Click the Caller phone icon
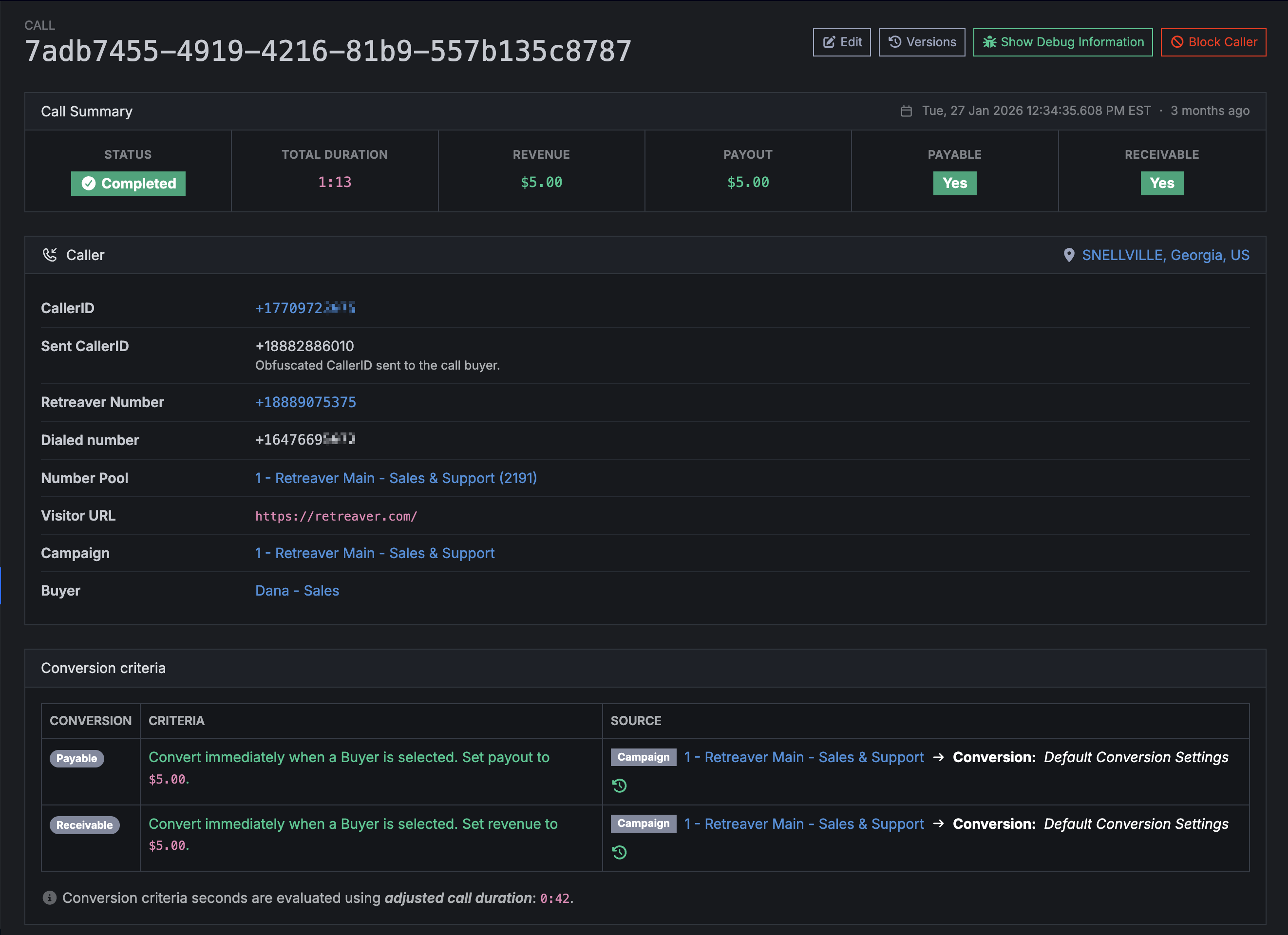Viewport: 1288px width, 935px height. click(50, 255)
